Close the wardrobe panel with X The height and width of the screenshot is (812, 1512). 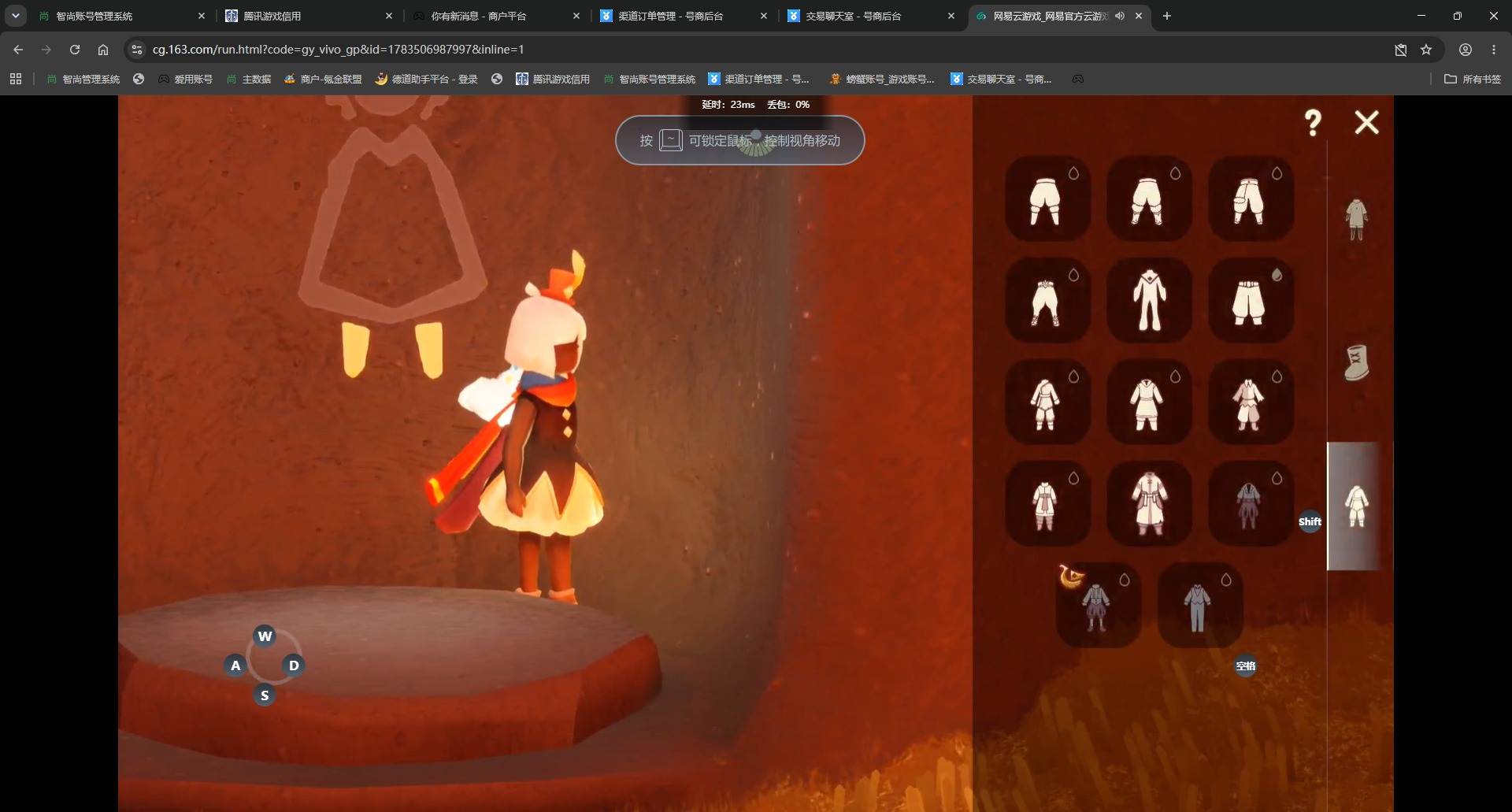(x=1366, y=122)
